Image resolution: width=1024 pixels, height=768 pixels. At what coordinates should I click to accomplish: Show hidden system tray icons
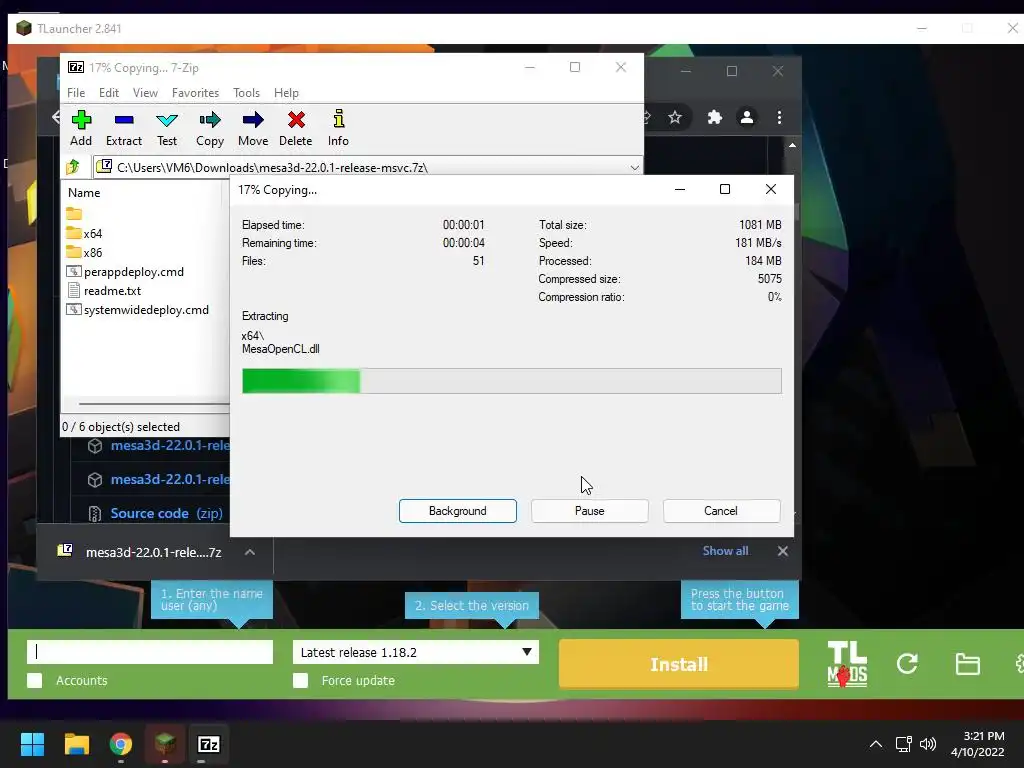click(x=876, y=744)
